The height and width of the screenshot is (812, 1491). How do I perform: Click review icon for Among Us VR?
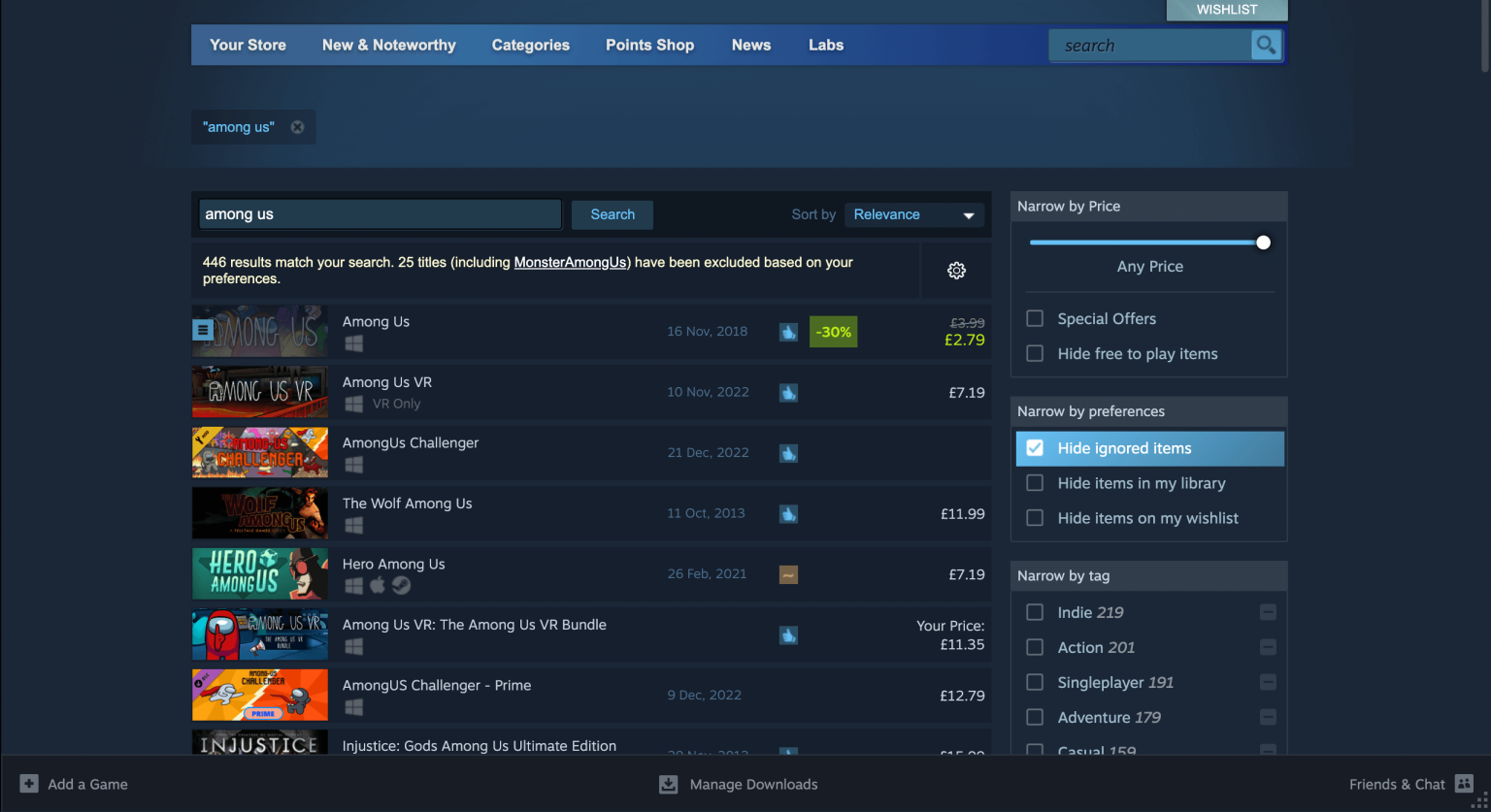click(x=788, y=393)
